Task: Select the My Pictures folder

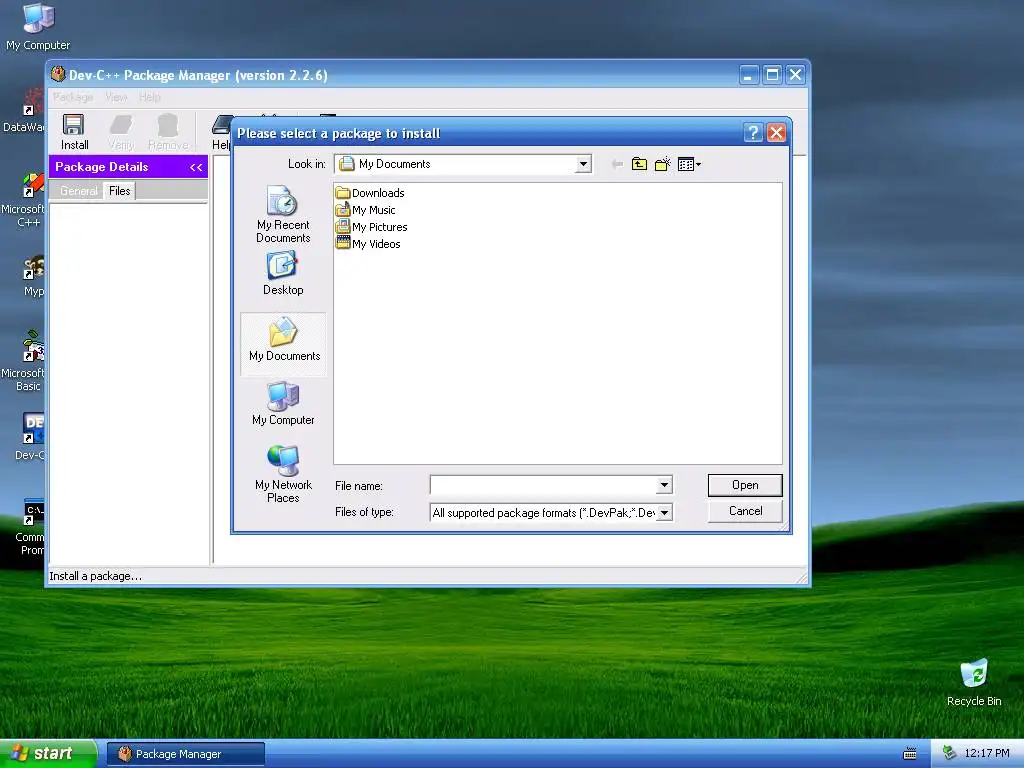Action: pos(371,227)
